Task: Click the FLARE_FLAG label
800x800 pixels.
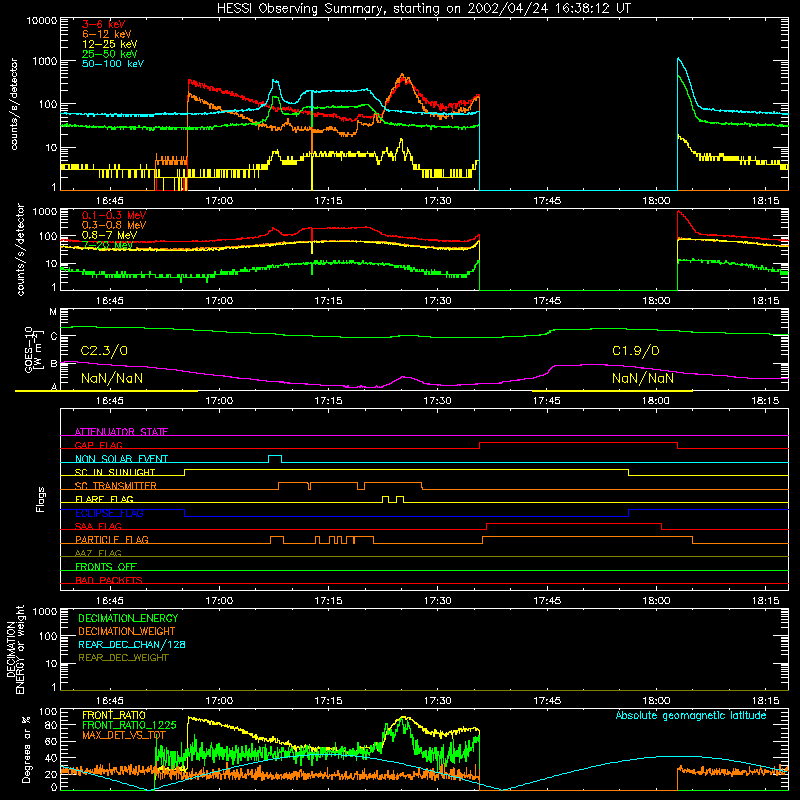Action: tap(104, 499)
